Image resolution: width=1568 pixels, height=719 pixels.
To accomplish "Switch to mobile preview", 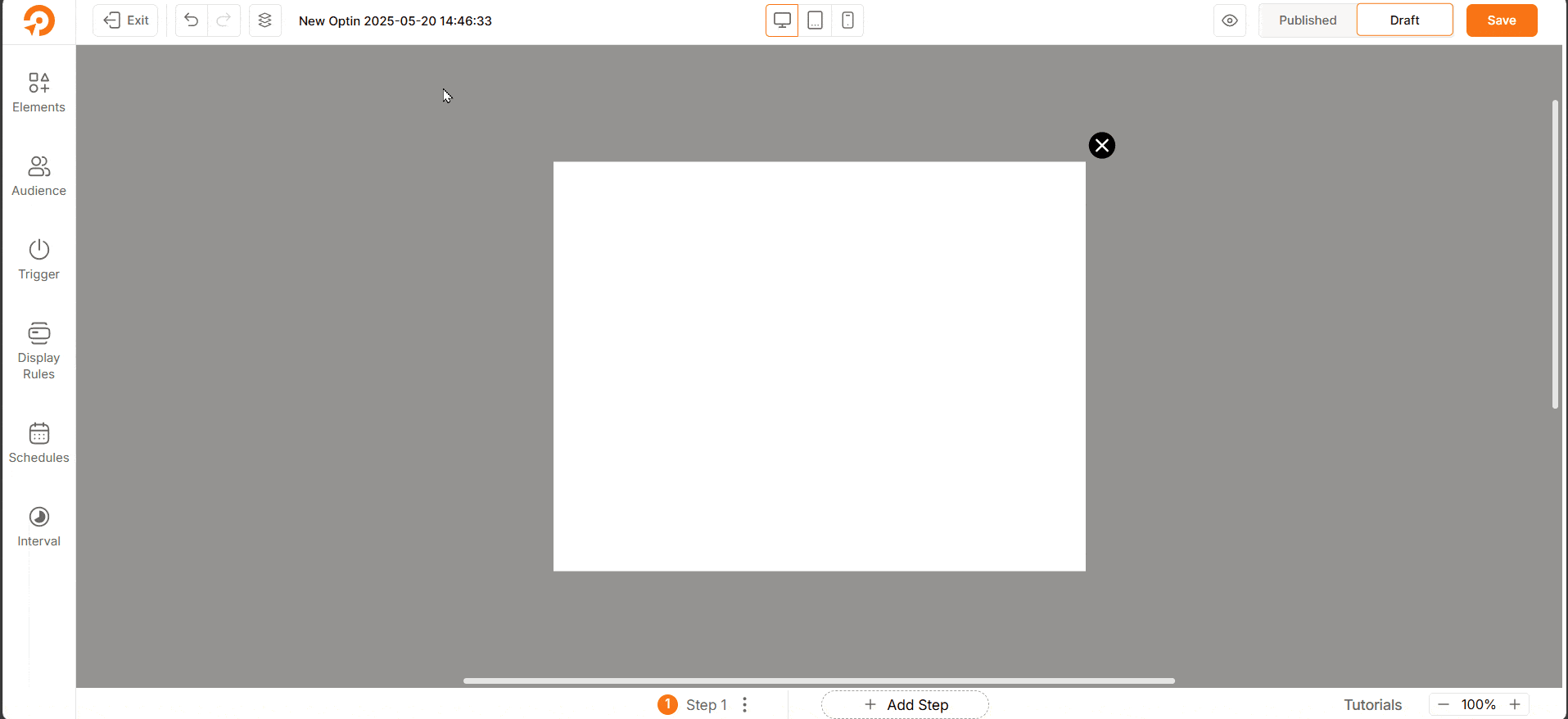I will coord(847,20).
